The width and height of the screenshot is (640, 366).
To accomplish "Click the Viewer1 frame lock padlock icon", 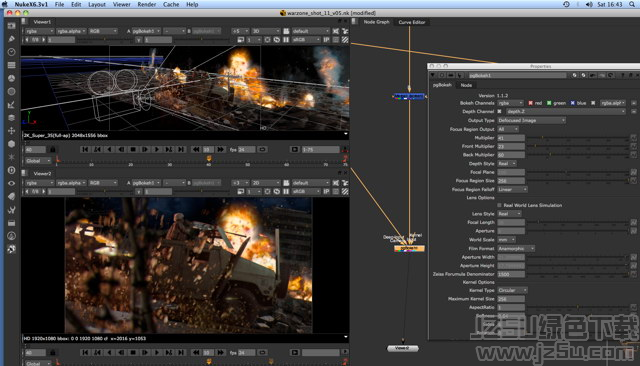I will (x=53, y=149).
